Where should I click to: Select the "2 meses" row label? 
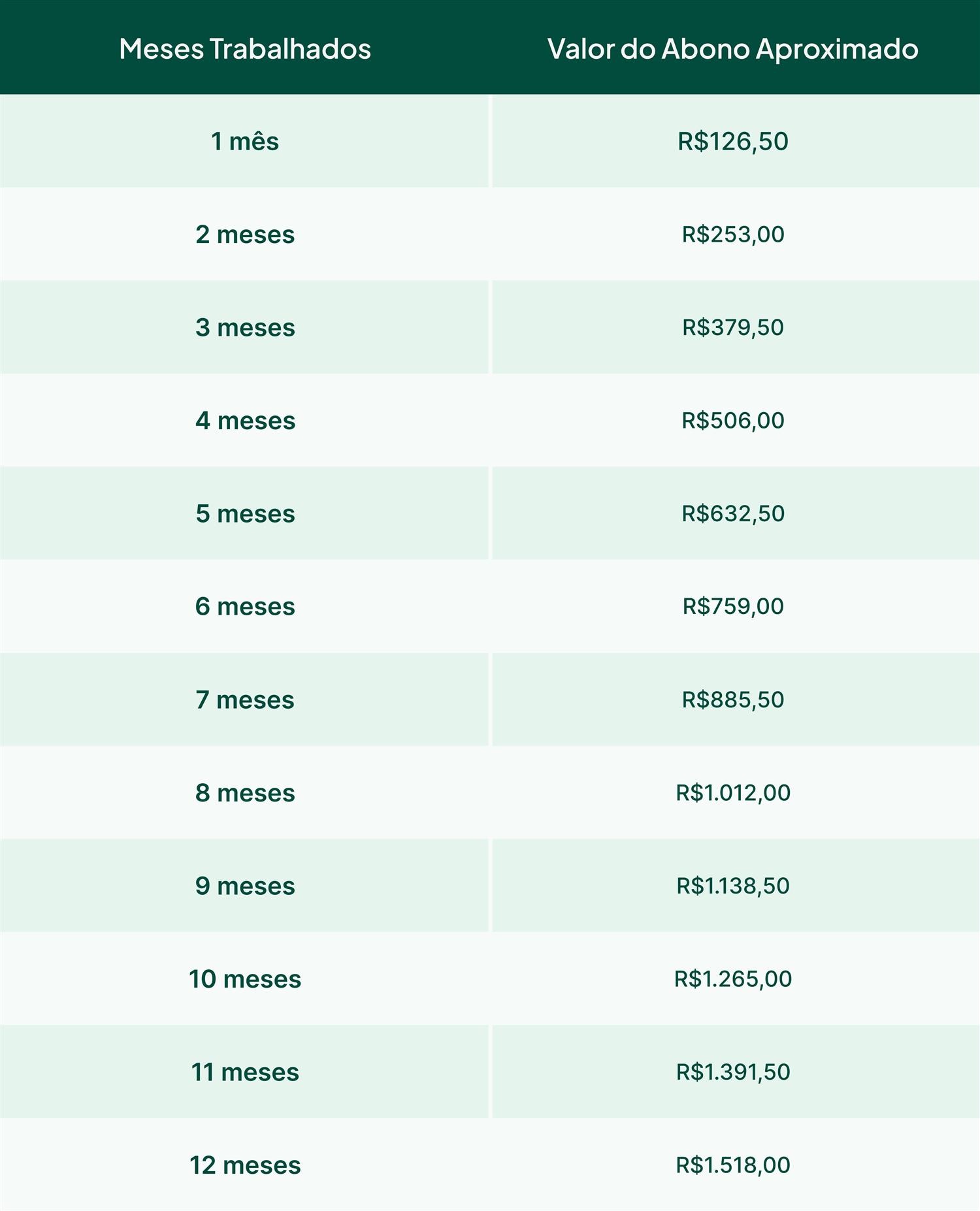(245, 234)
